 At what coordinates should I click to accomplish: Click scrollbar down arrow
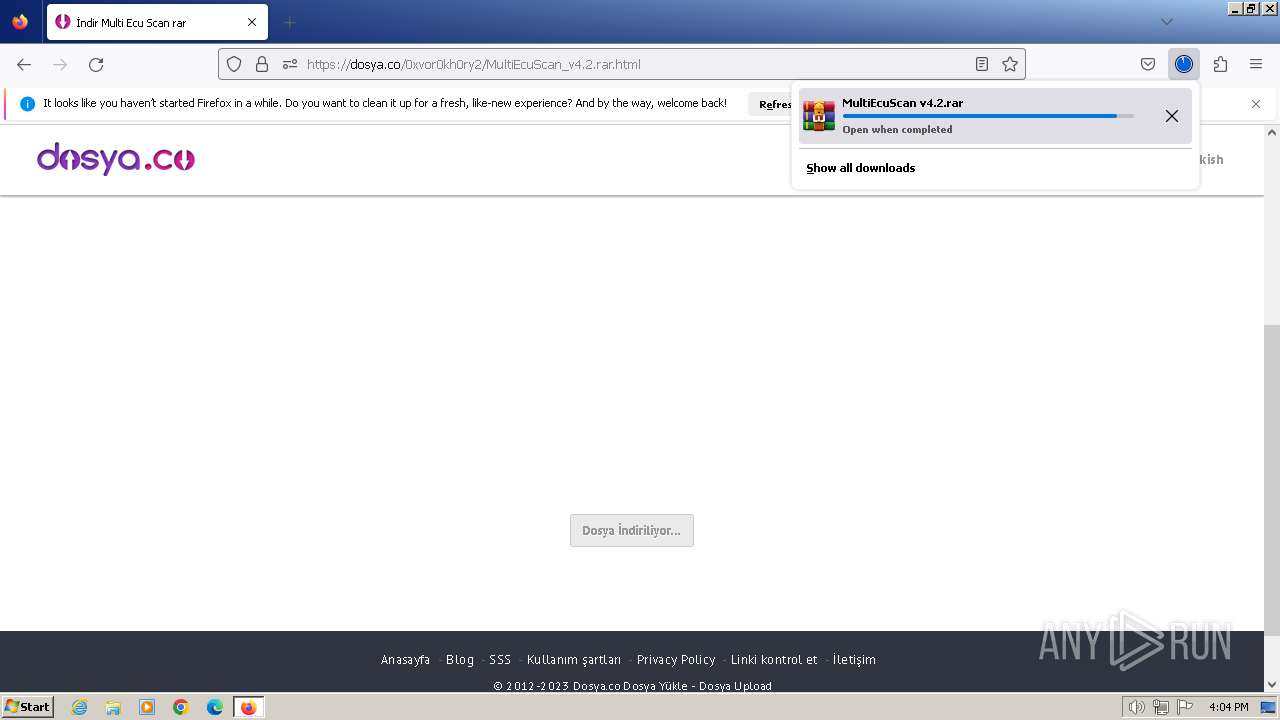(1272, 685)
